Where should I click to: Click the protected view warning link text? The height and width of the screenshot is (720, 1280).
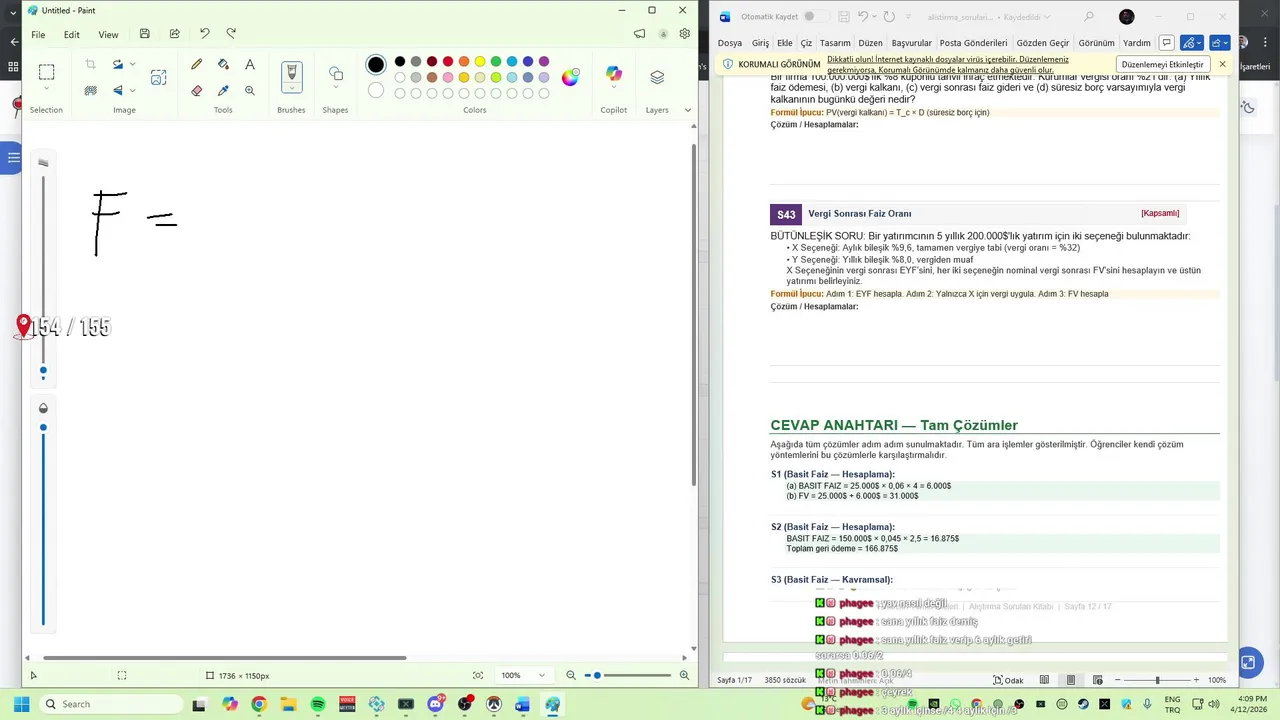tap(947, 65)
